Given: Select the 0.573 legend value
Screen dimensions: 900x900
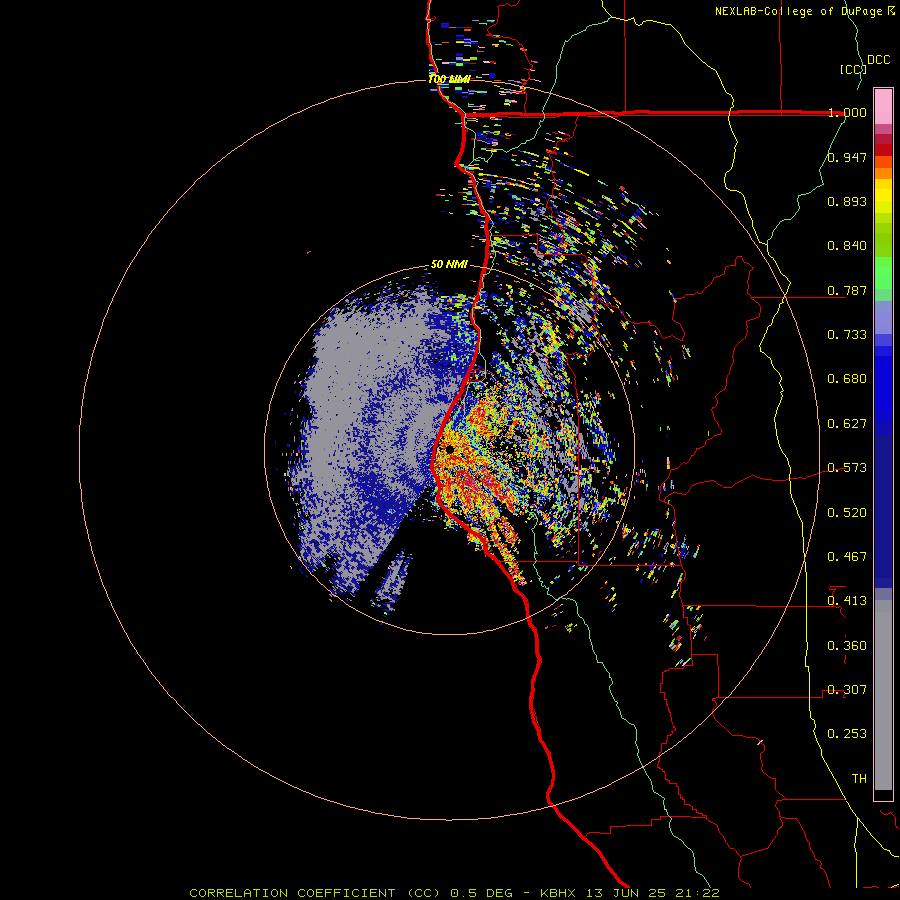Looking at the screenshot, I should pos(847,468).
